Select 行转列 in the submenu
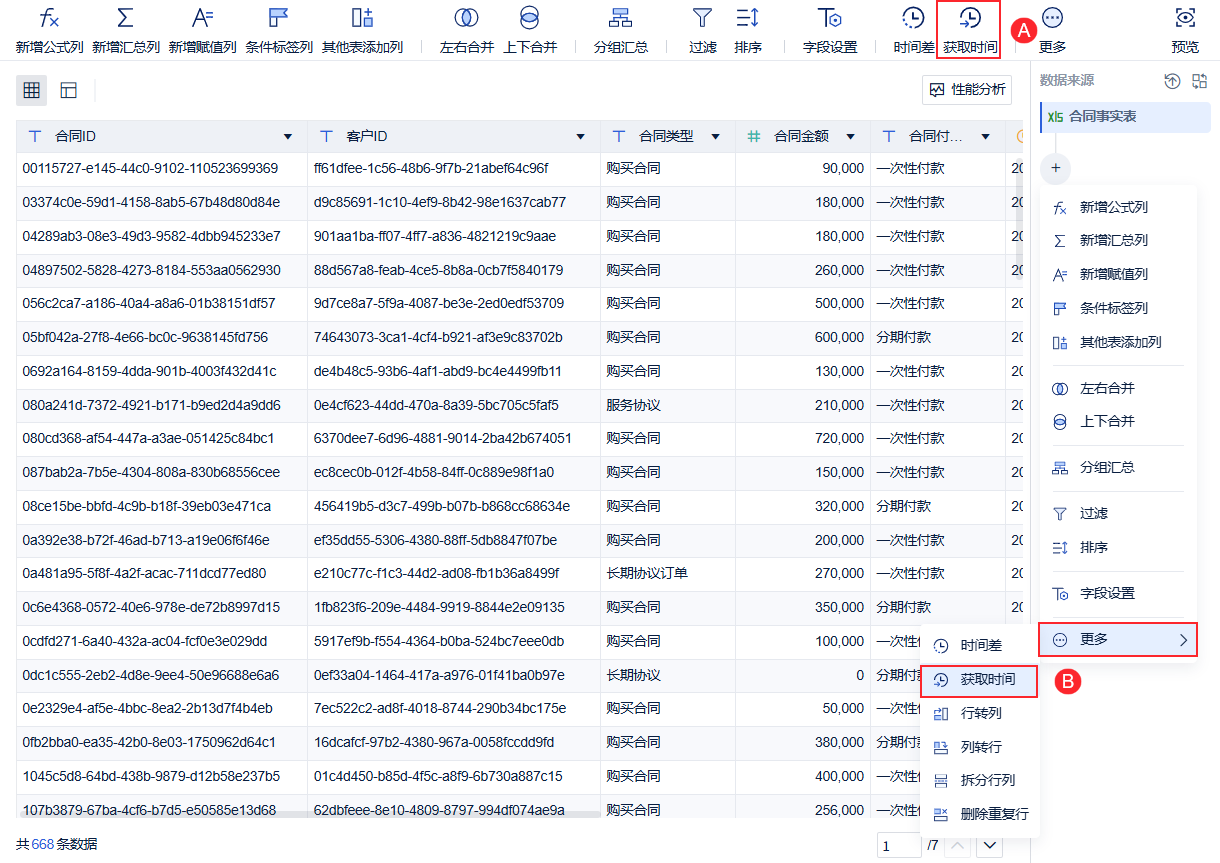Viewport: 1220px width, 863px height. pos(980,714)
